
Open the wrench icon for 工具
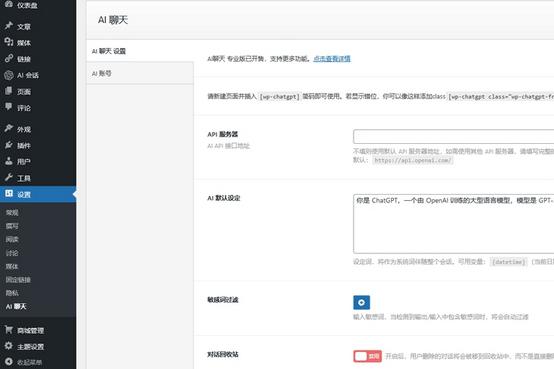pyautogui.click(x=9, y=177)
